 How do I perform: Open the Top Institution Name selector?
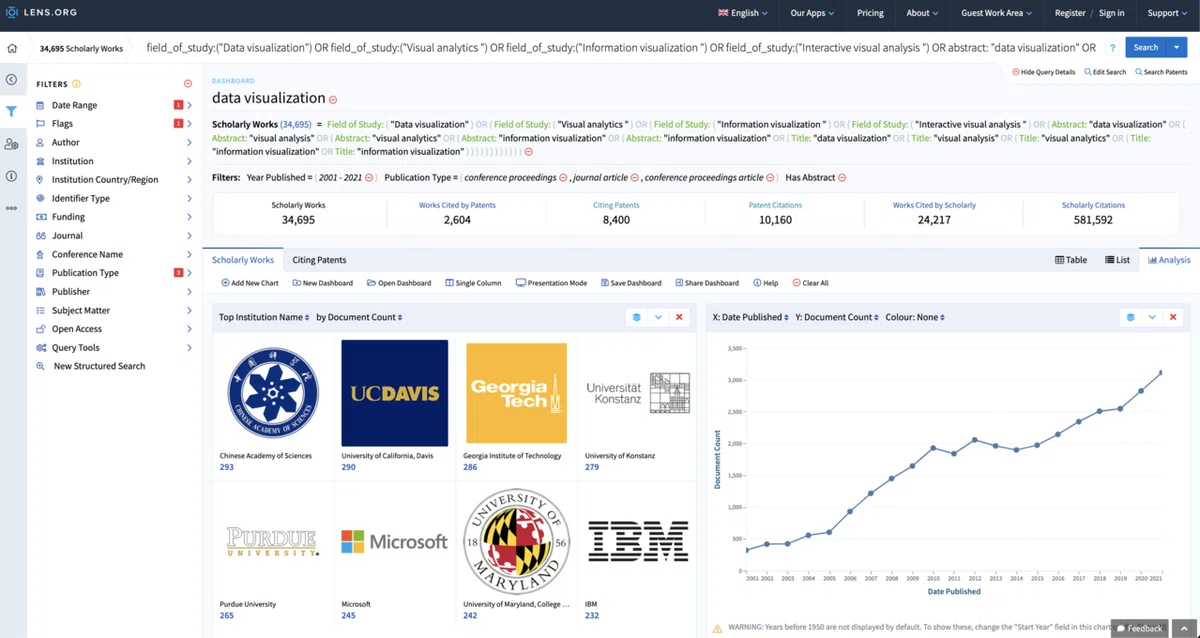click(264, 317)
